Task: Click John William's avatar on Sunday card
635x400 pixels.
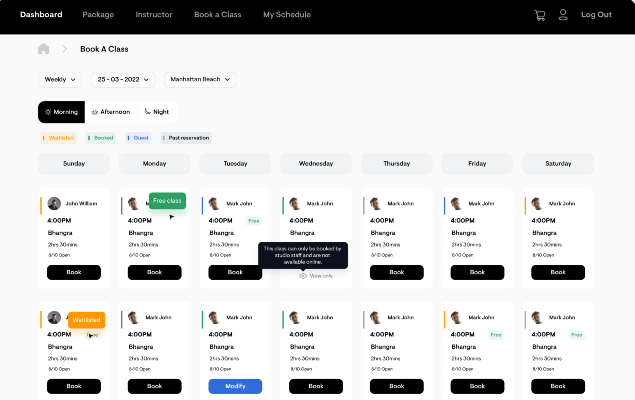Action: [54, 203]
